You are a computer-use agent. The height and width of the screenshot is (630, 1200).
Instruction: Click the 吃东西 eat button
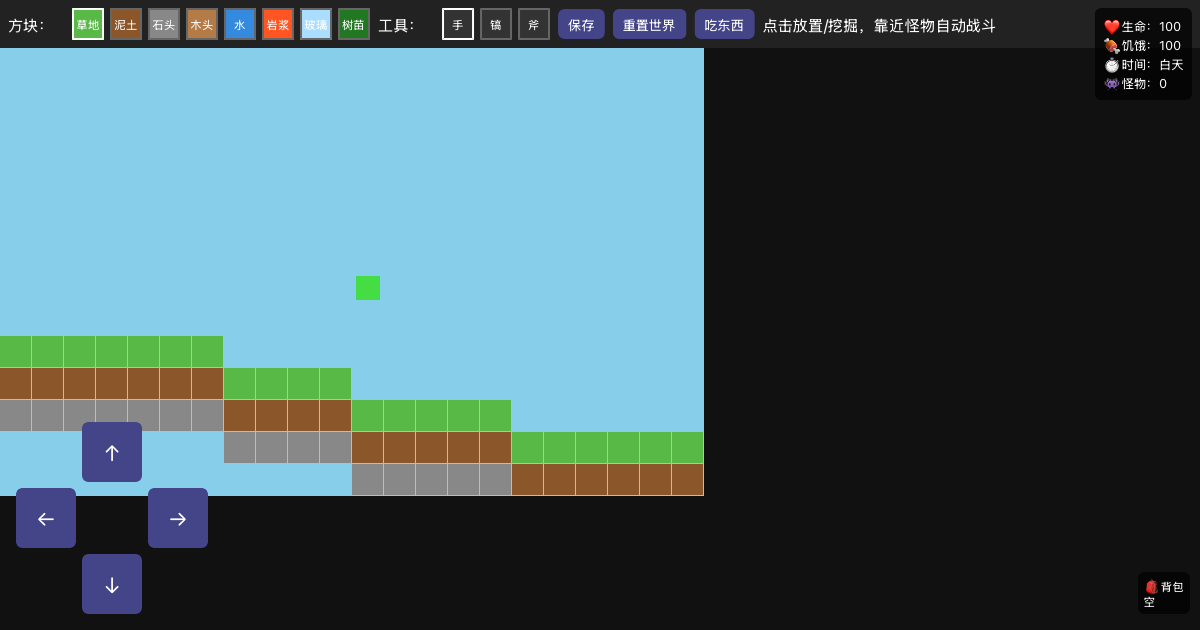tap(725, 24)
